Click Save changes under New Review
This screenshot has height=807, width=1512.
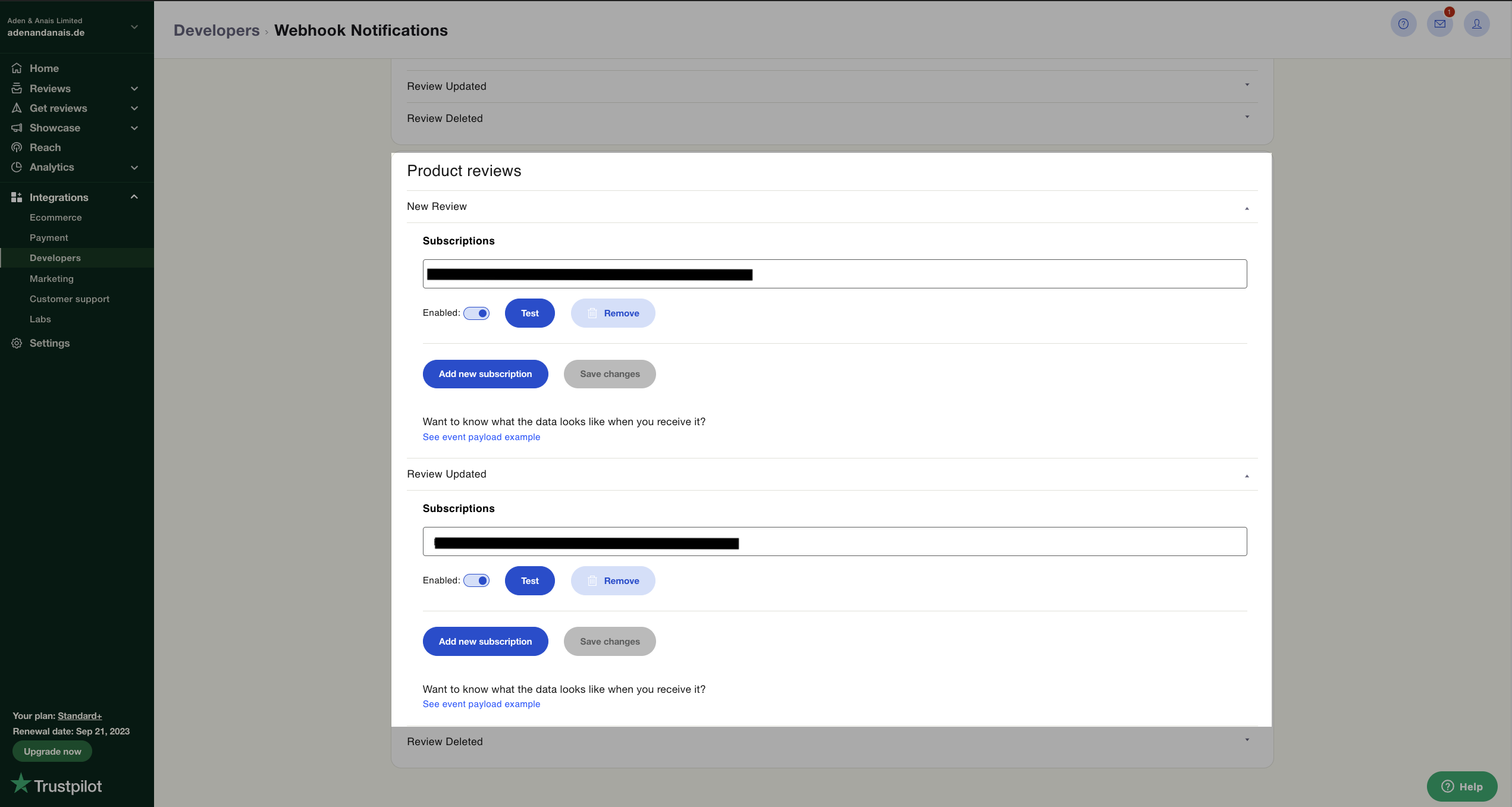coord(610,374)
